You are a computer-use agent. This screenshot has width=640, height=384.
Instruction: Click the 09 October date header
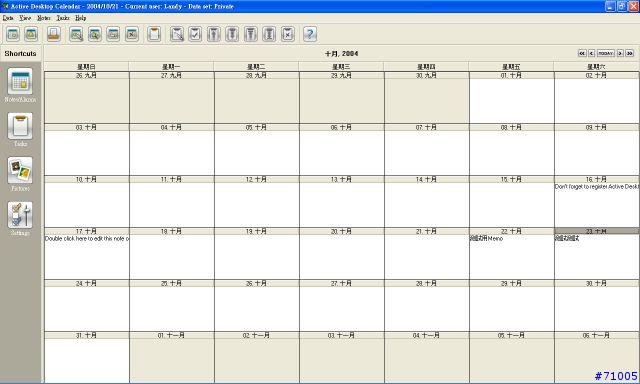coord(596,127)
